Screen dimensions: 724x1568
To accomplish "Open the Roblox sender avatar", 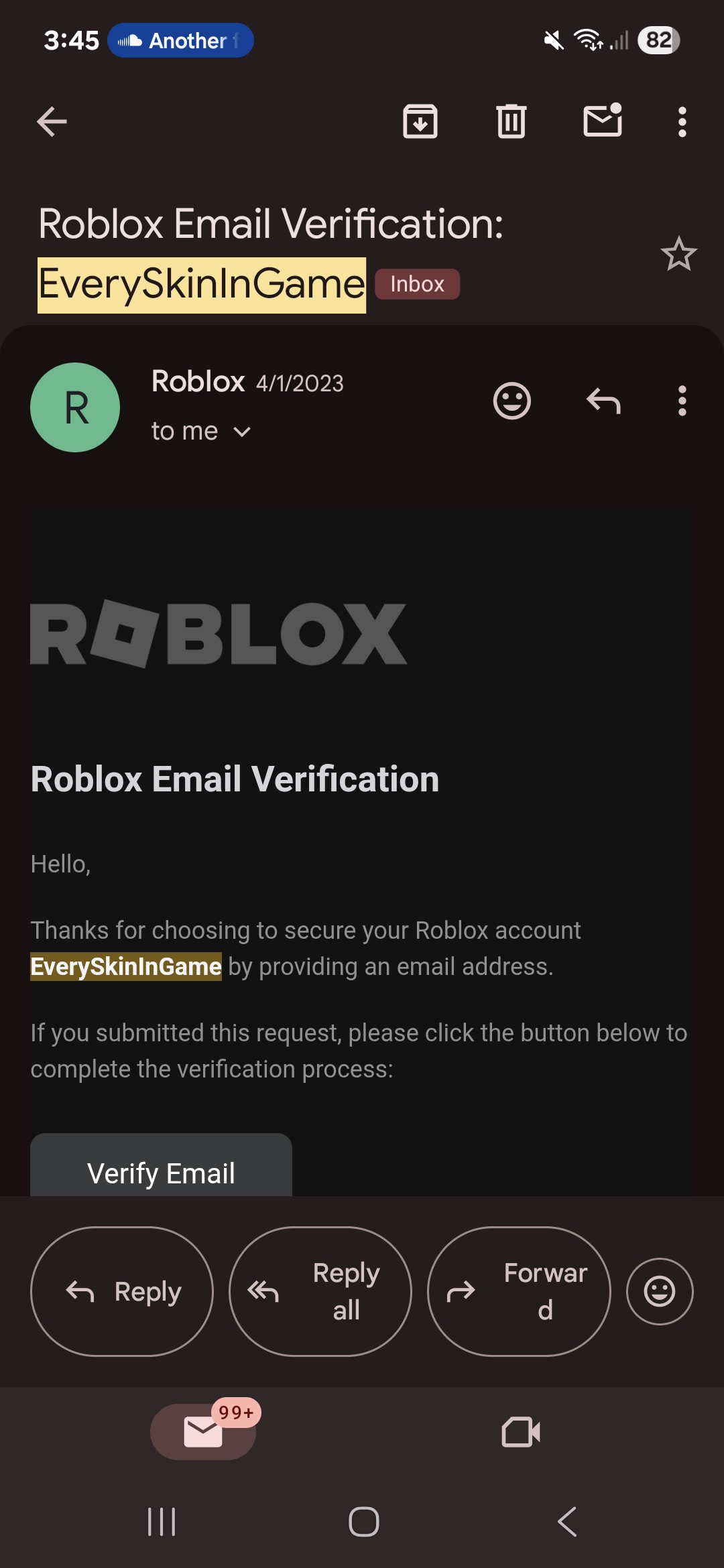I will [x=75, y=407].
